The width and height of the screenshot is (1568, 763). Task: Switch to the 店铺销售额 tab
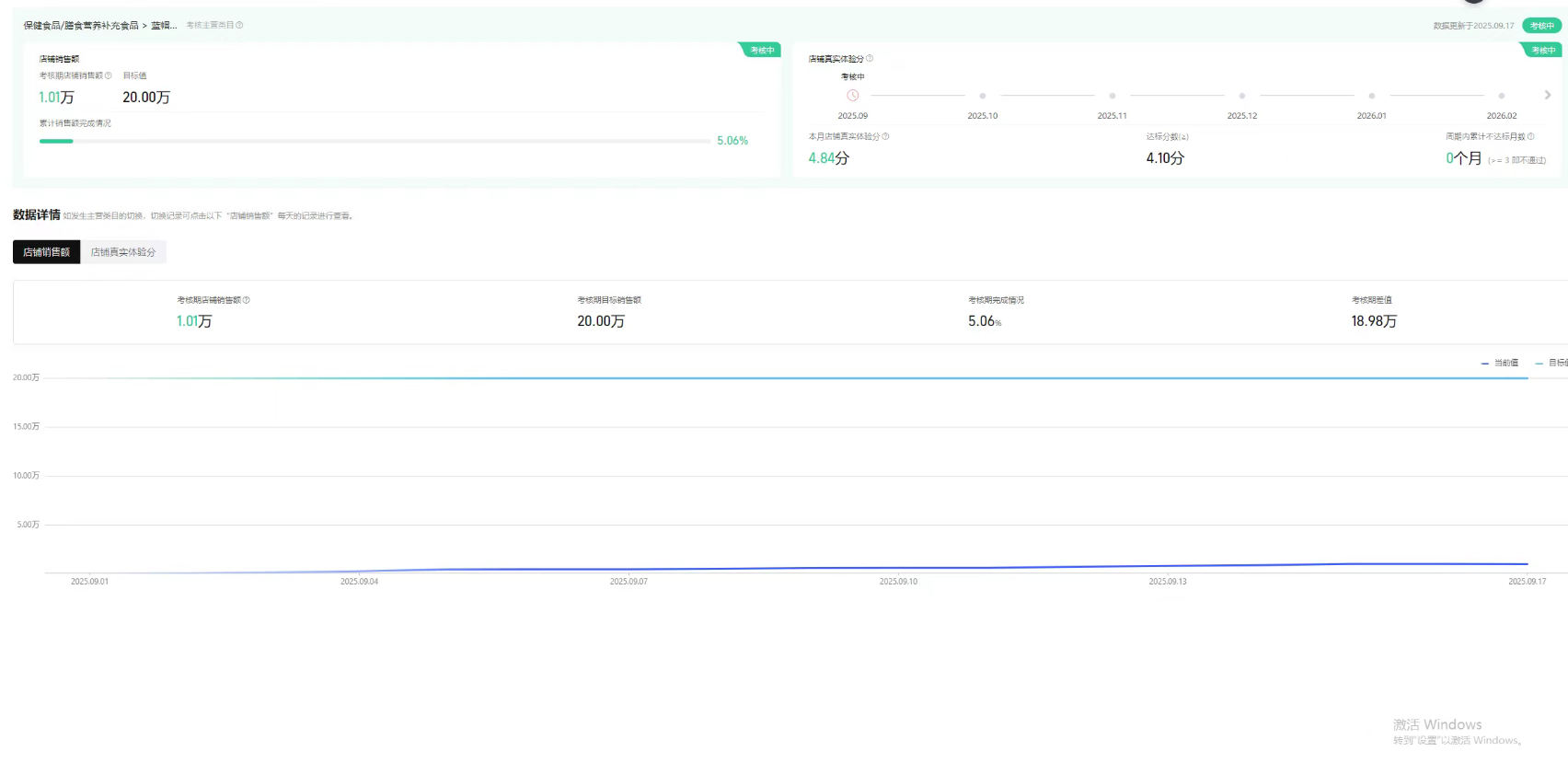coord(47,252)
